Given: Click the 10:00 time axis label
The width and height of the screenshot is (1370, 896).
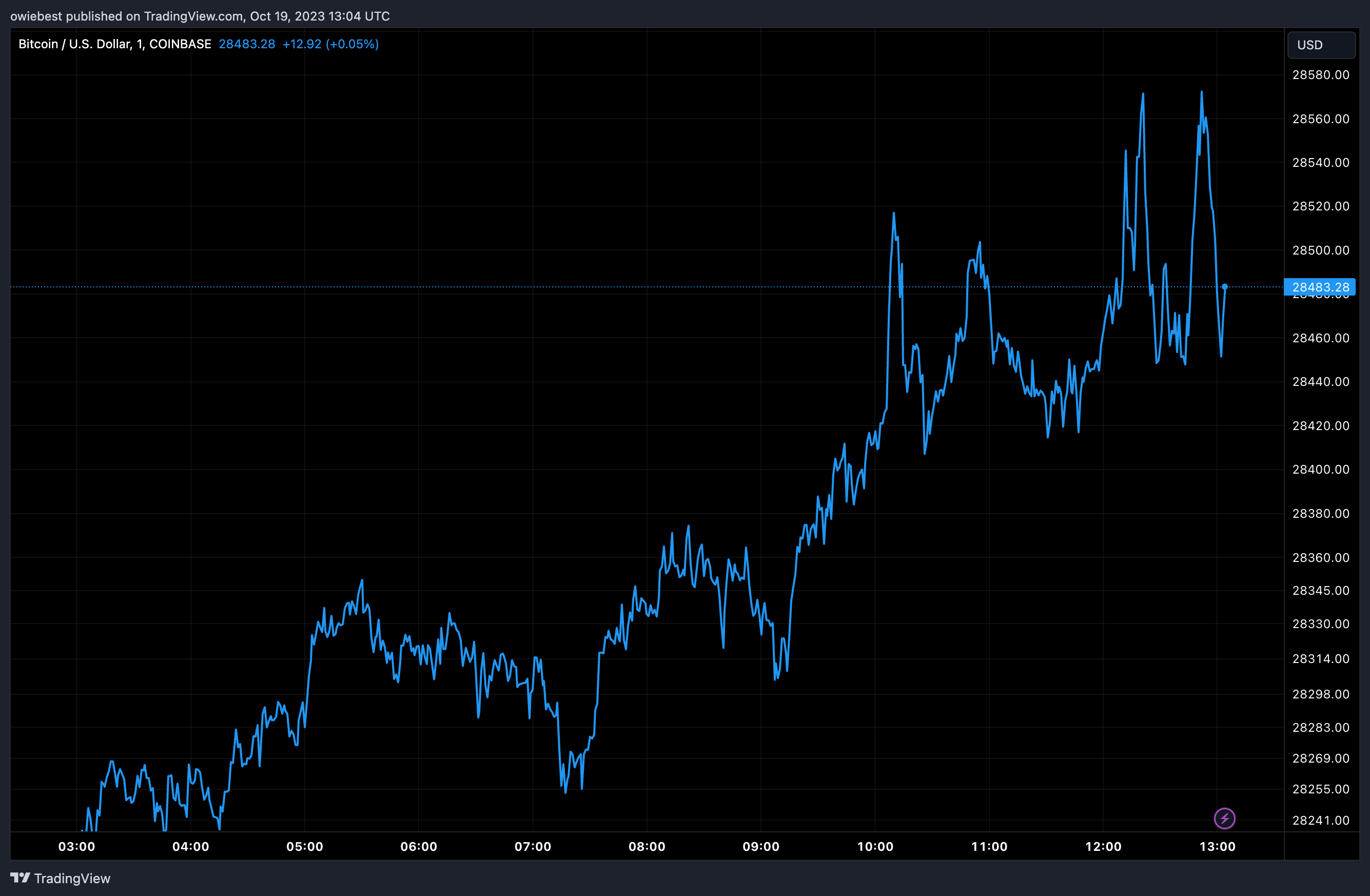Looking at the screenshot, I should (875, 846).
